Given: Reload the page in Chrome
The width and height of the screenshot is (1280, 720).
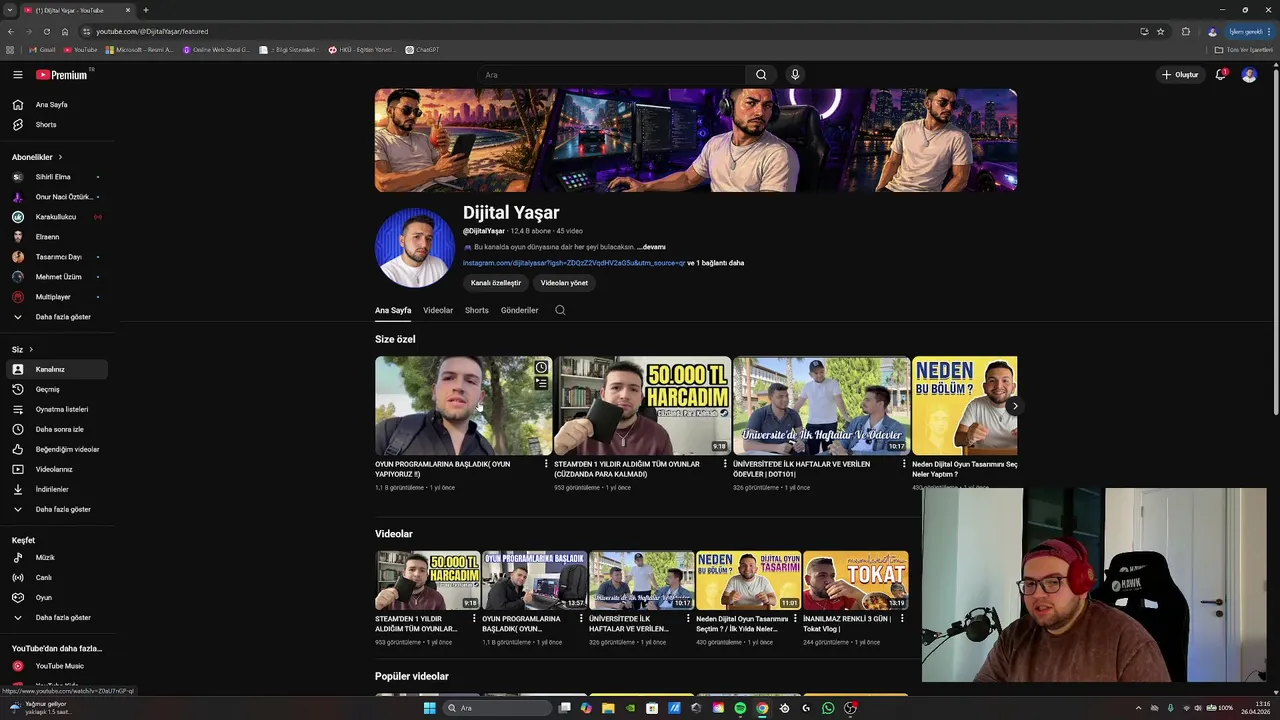Looking at the screenshot, I should click(46, 31).
